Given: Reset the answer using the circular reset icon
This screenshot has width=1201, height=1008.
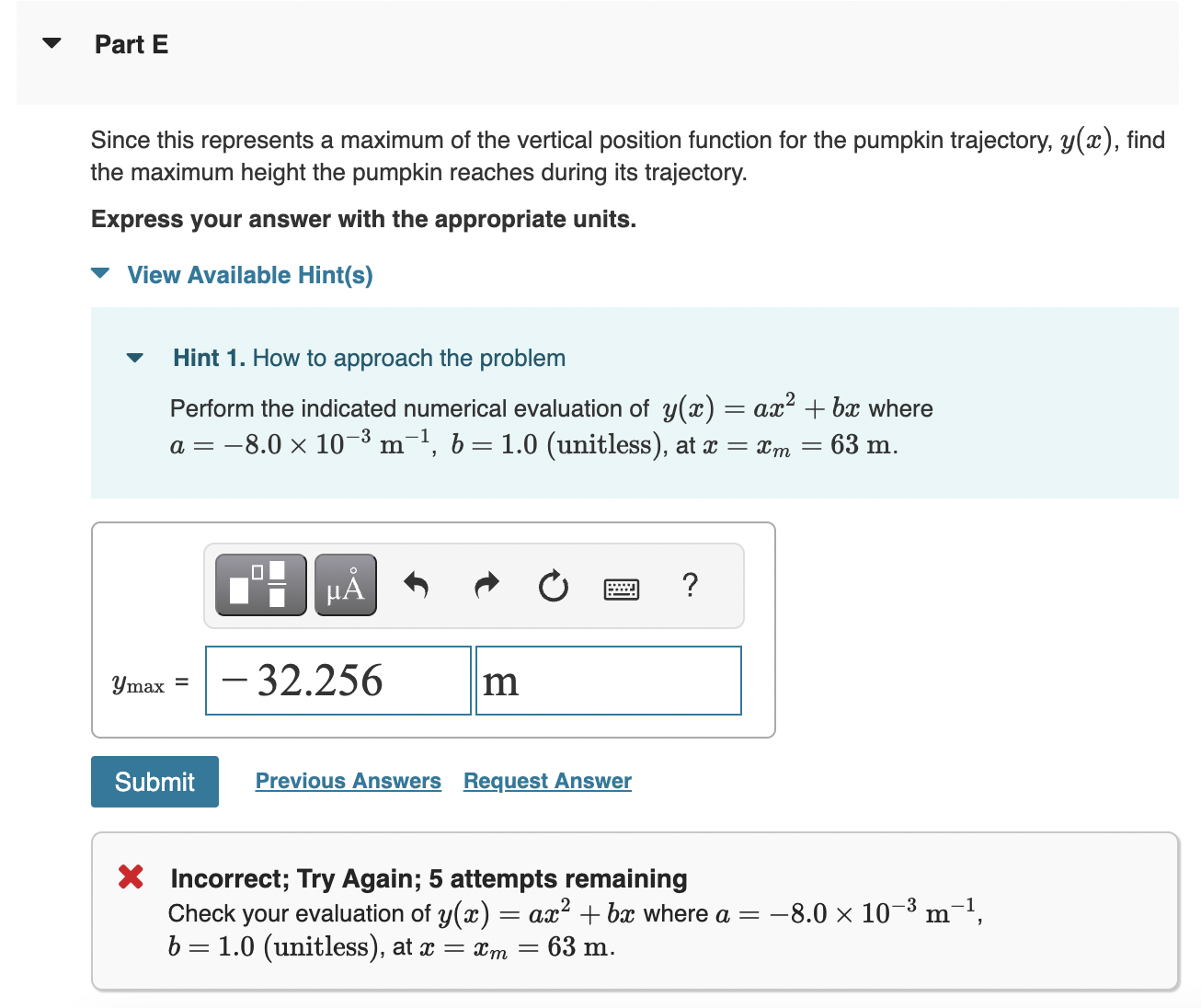Looking at the screenshot, I should (553, 586).
